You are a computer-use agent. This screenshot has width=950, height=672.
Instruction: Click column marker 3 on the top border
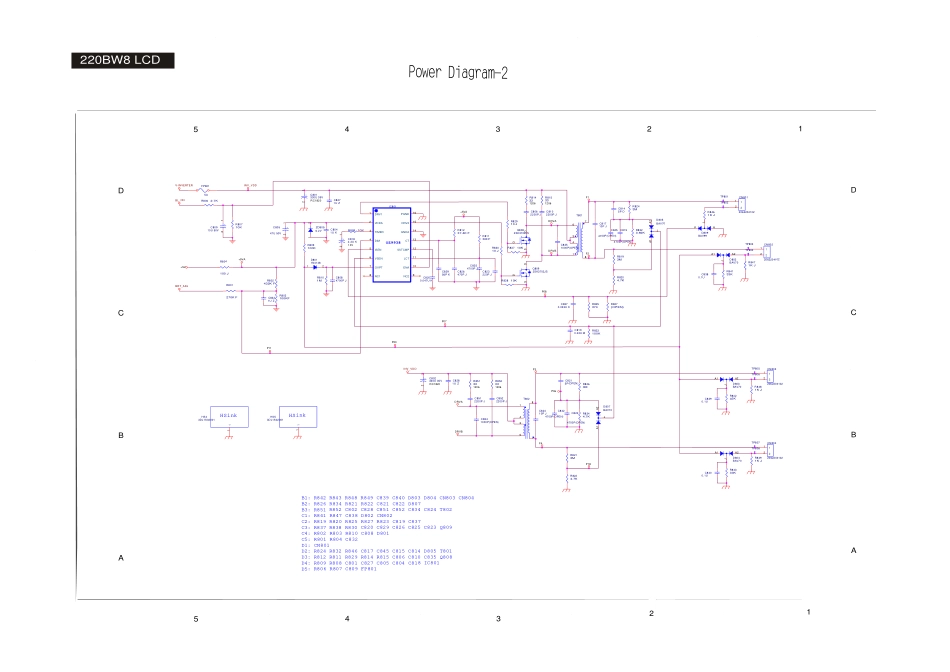(497, 129)
